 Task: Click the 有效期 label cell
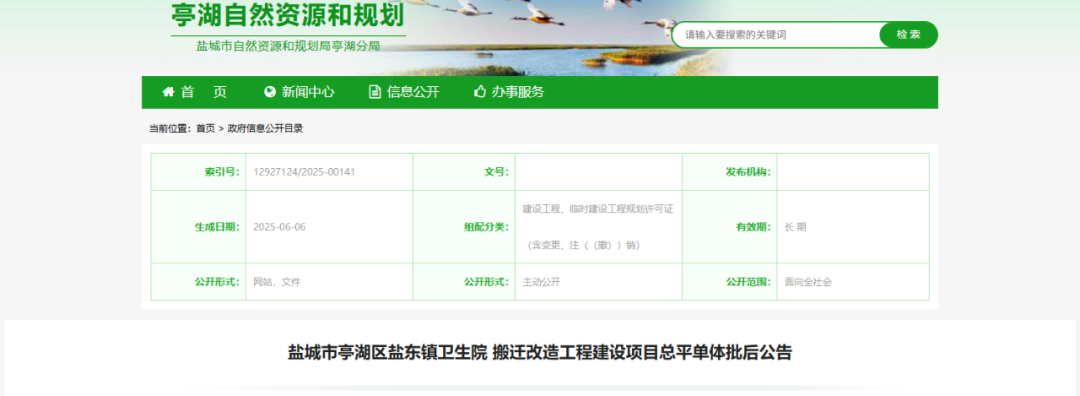[x=730, y=227]
